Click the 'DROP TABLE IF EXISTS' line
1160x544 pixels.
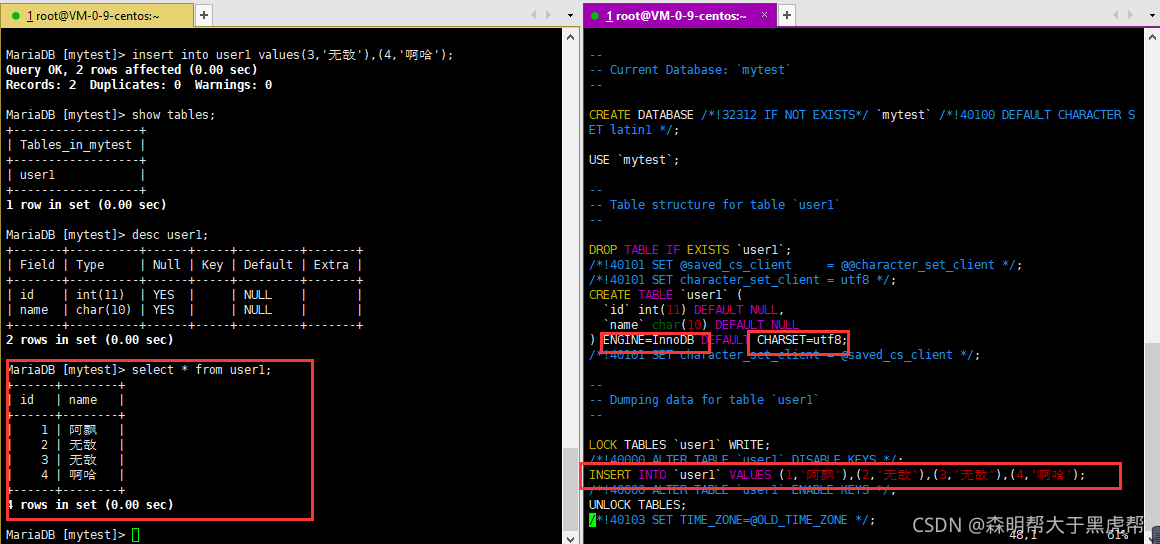(690, 249)
